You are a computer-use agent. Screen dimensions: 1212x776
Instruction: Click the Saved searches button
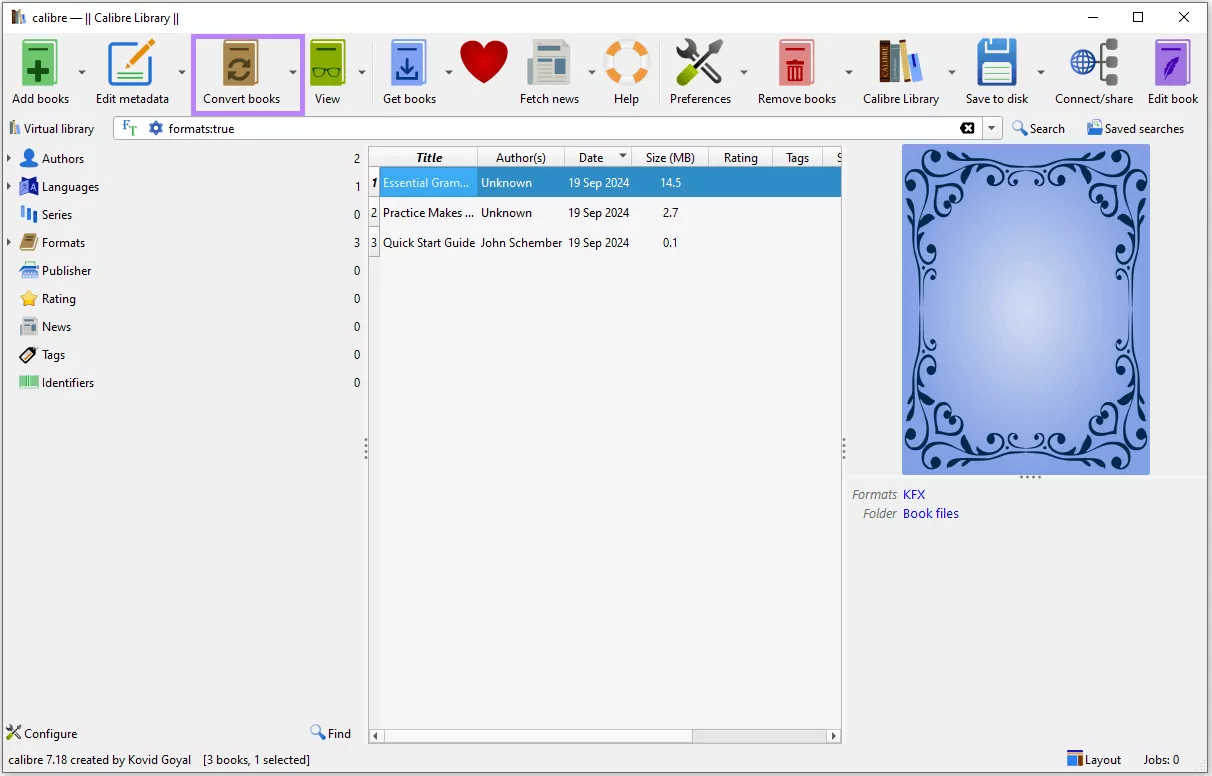pos(1135,129)
